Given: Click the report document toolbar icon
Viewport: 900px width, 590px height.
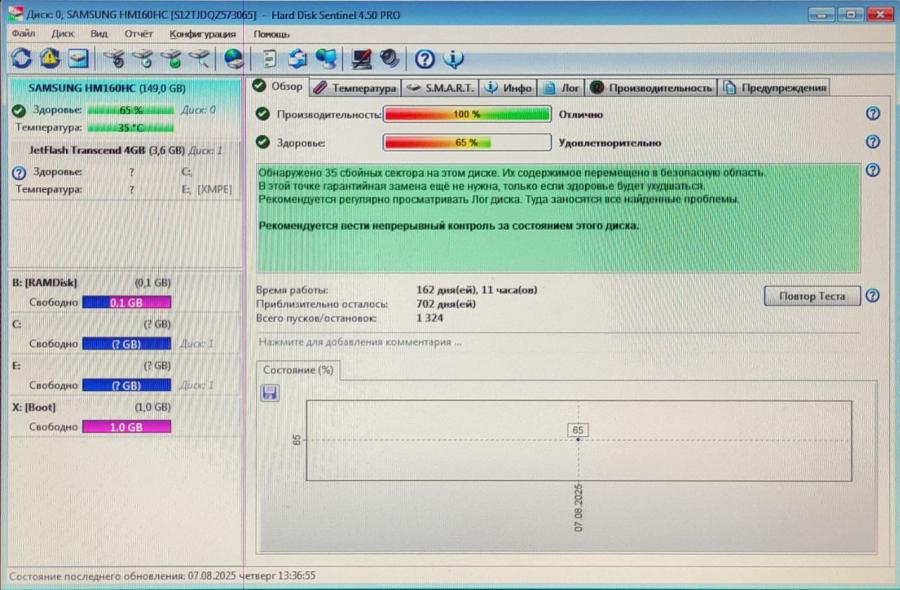Looking at the screenshot, I should click(x=268, y=58).
